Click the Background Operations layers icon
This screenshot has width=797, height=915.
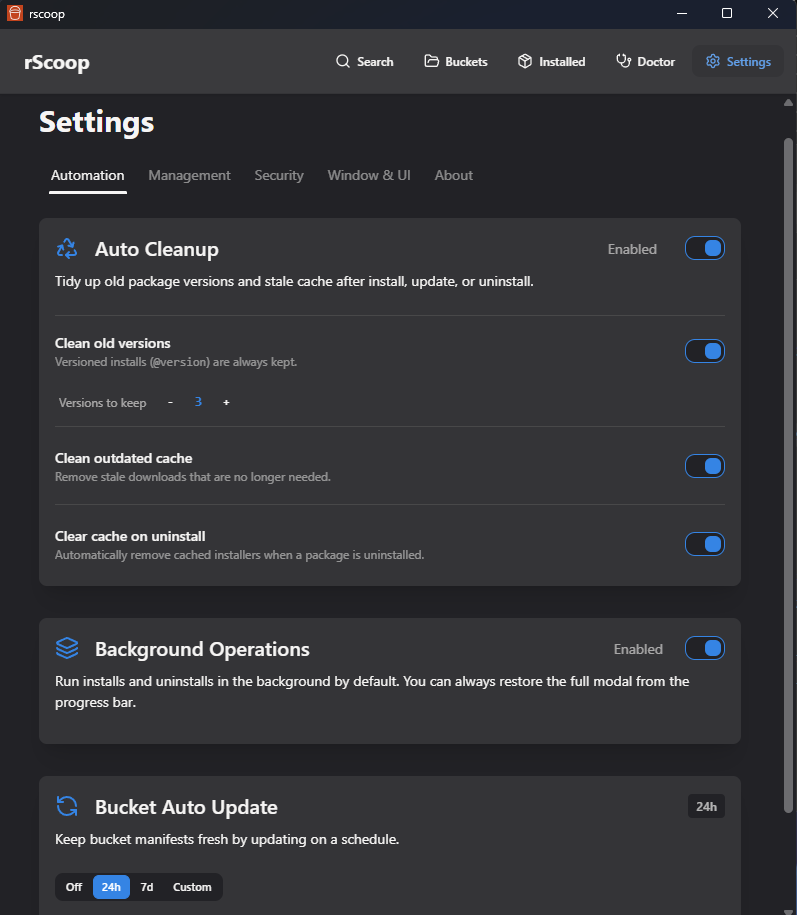(x=67, y=649)
